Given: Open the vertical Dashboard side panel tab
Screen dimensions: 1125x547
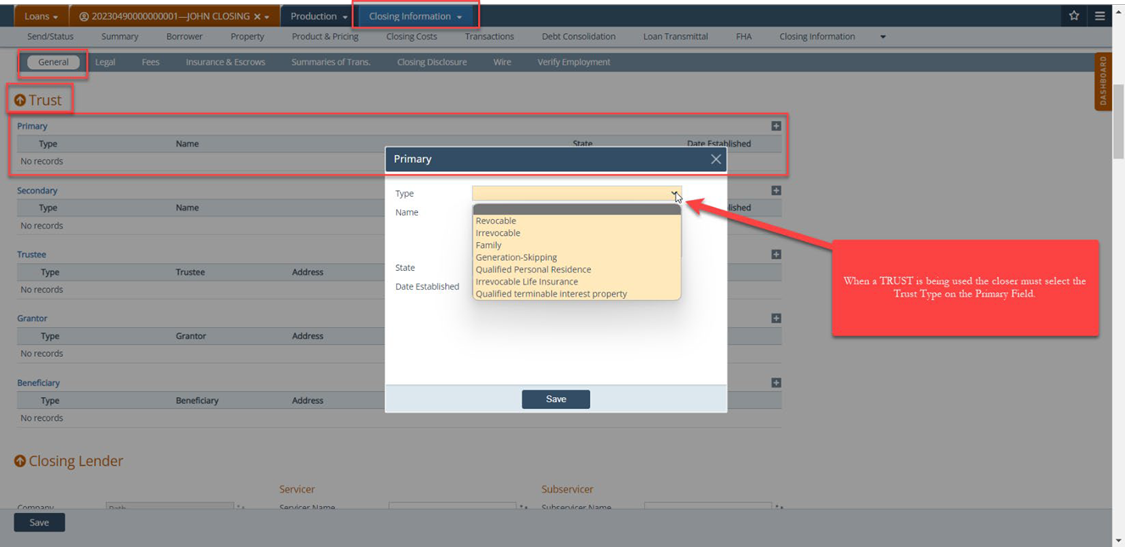Looking at the screenshot, I should [x=1103, y=82].
